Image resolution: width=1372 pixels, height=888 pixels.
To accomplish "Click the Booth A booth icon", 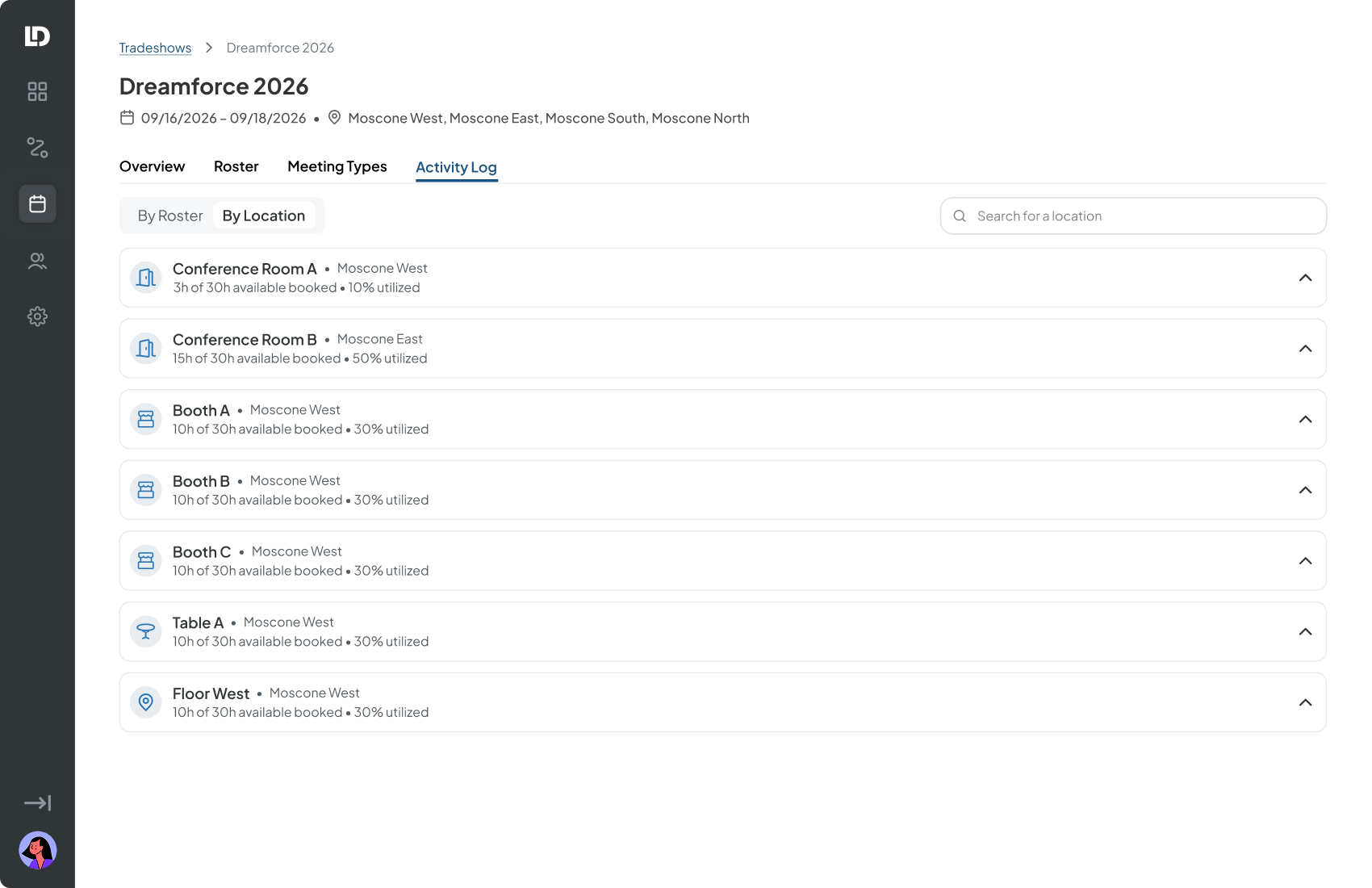I will 146,419.
